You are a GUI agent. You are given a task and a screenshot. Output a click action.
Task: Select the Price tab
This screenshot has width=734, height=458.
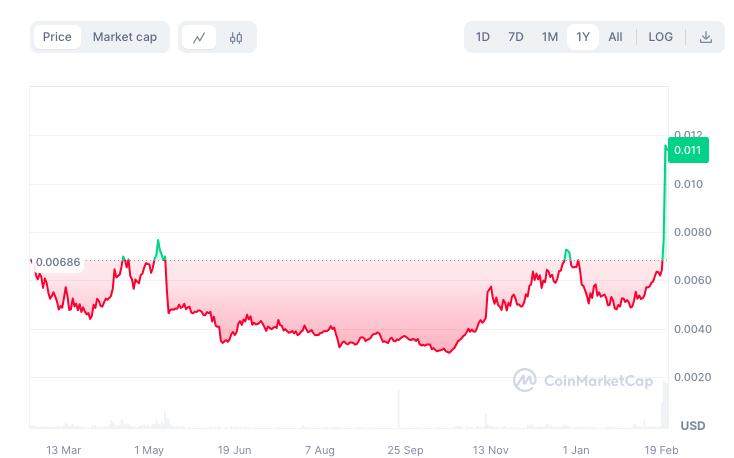pos(57,37)
